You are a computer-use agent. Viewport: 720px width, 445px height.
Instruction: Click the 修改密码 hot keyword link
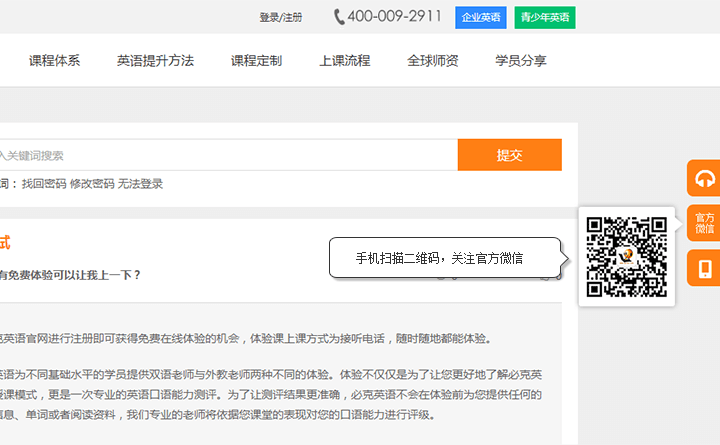(92, 184)
